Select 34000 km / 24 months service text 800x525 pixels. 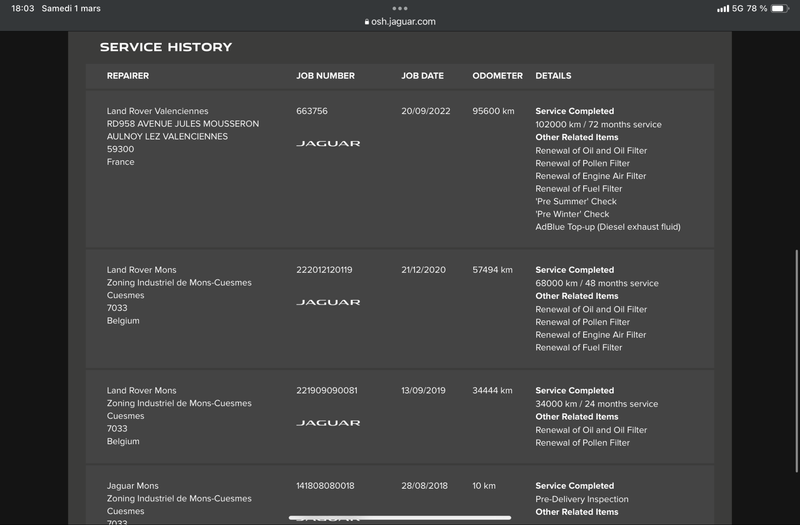(x=596, y=404)
